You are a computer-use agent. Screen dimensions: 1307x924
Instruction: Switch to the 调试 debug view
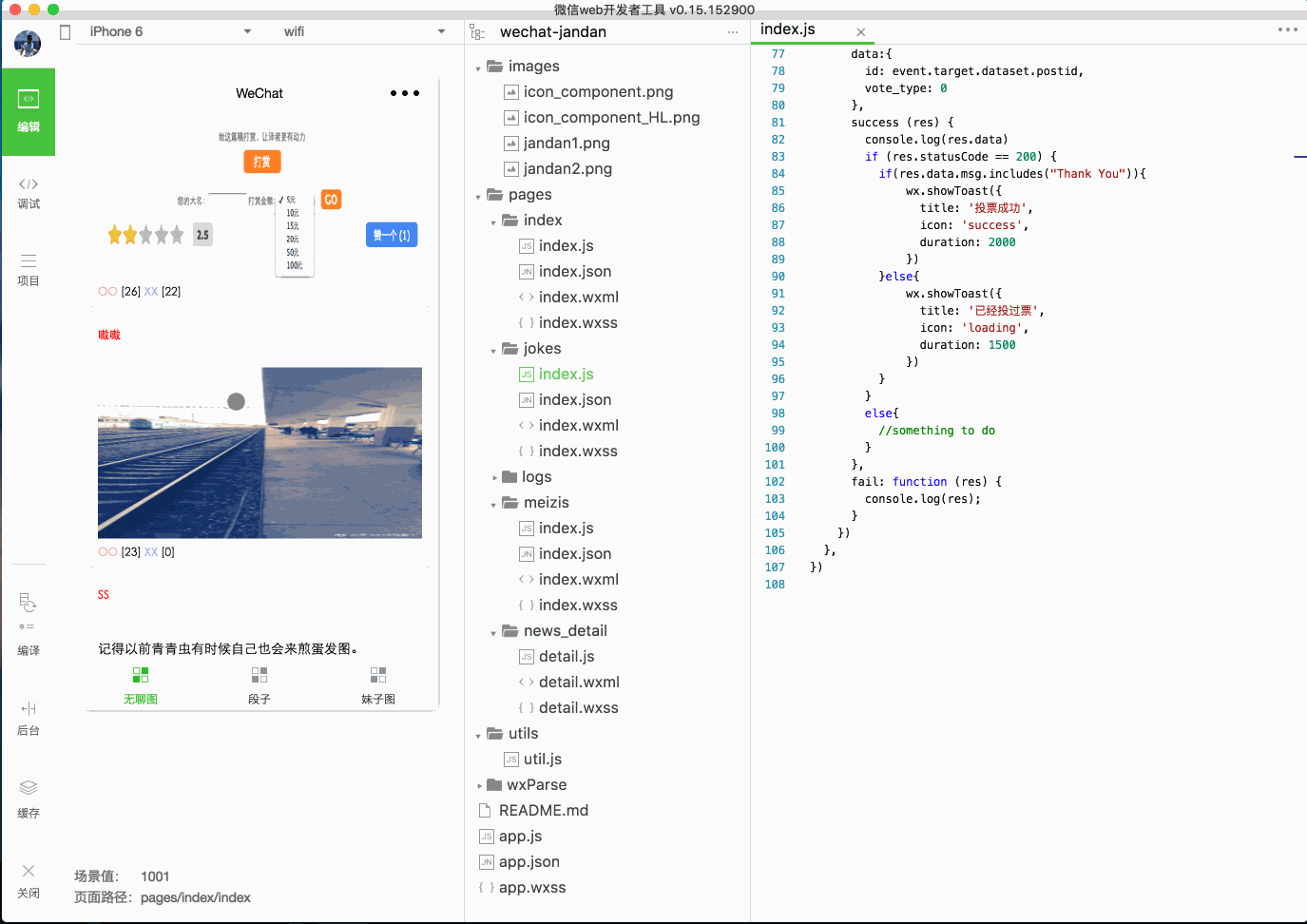click(x=29, y=193)
